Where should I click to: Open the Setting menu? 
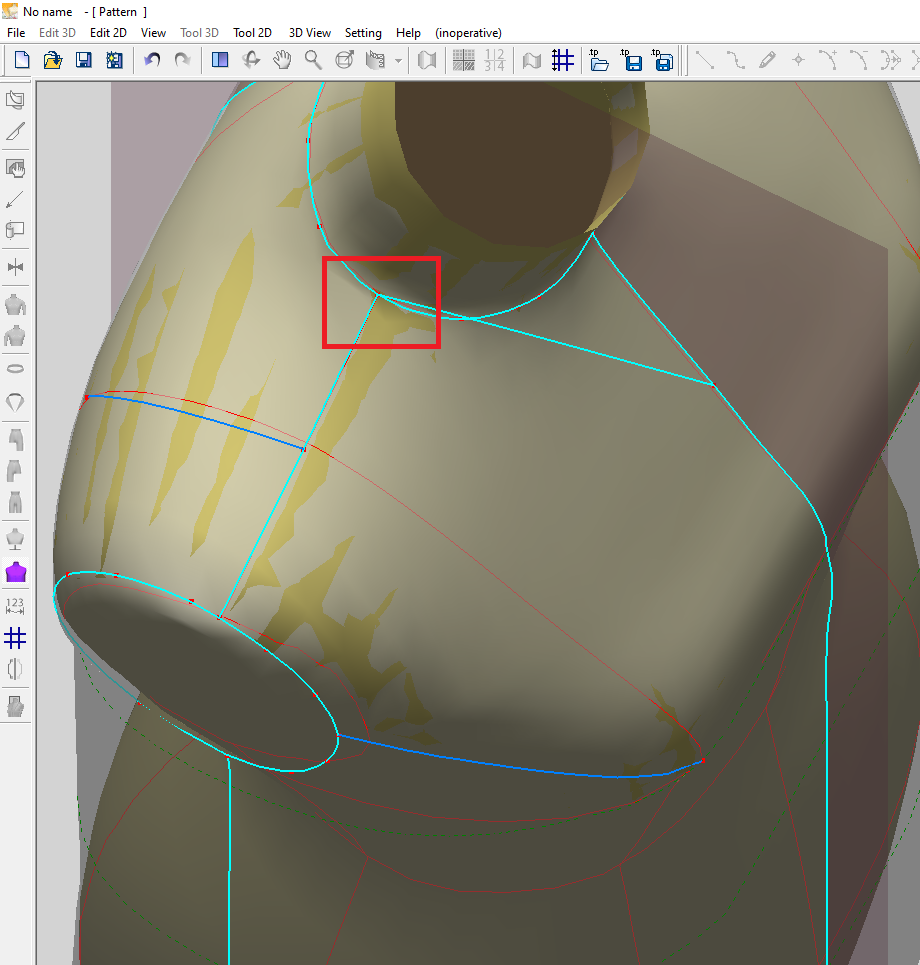(x=363, y=33)
